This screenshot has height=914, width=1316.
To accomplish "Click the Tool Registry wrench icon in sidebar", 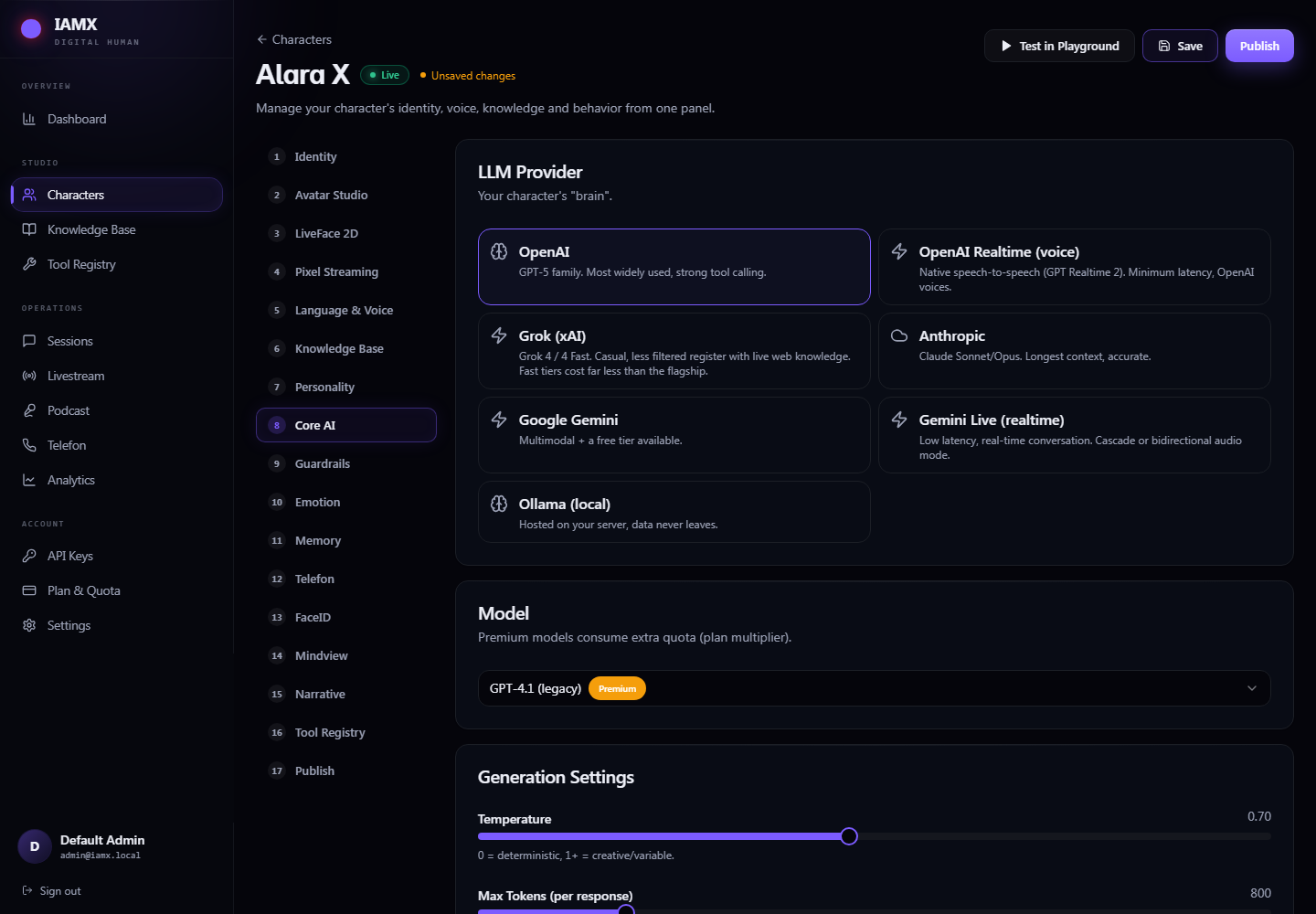I will (29, 264).
